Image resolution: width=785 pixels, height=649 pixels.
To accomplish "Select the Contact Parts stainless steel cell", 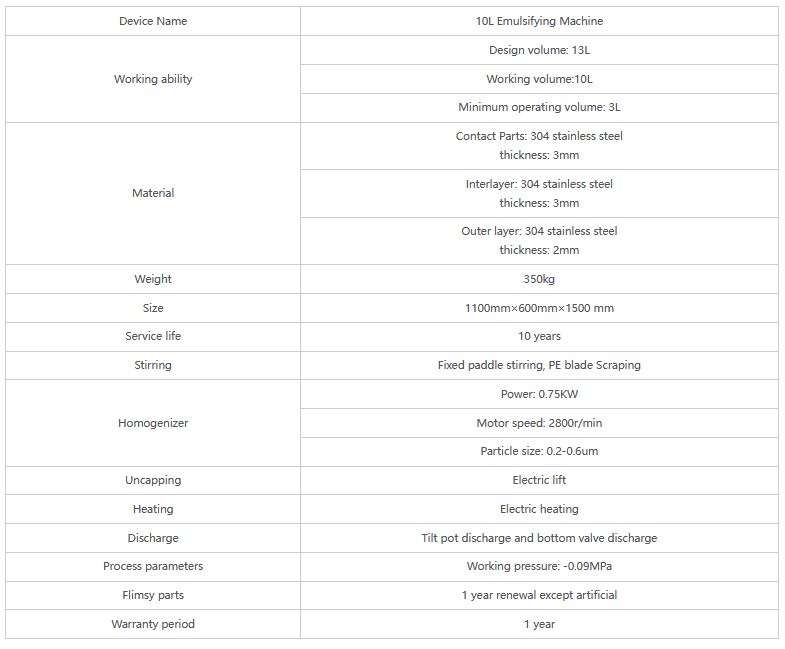I will click(539, 145).
